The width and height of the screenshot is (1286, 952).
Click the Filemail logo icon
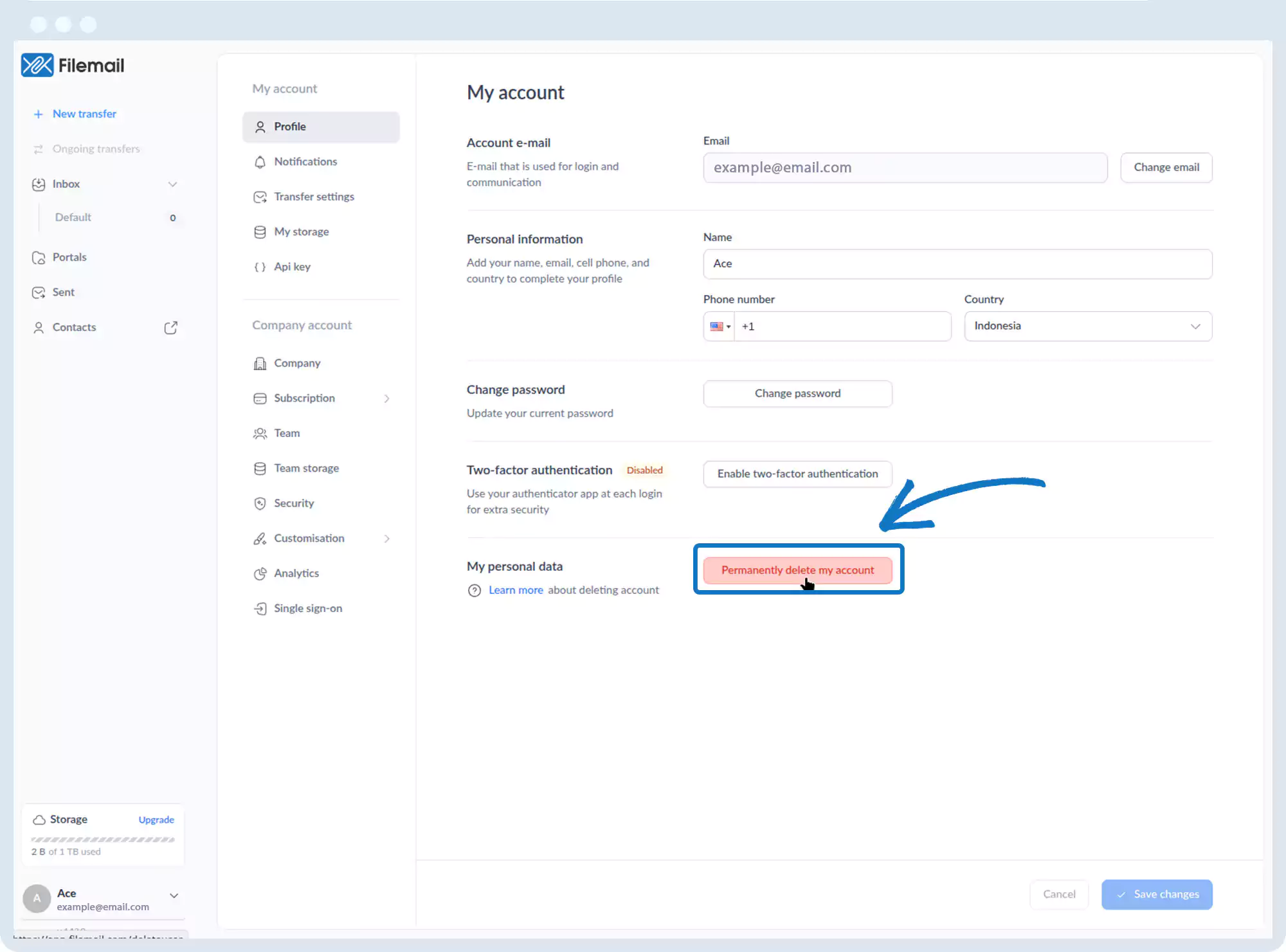pyautogui.click(x=37, y=65)
